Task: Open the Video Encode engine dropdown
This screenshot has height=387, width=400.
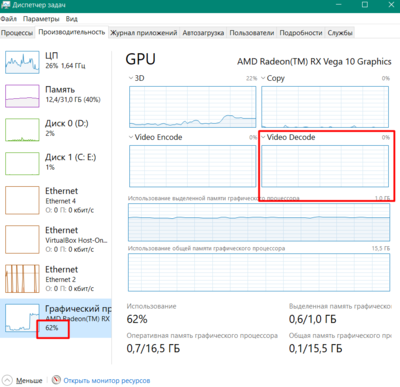Action: tap(131, 137)
